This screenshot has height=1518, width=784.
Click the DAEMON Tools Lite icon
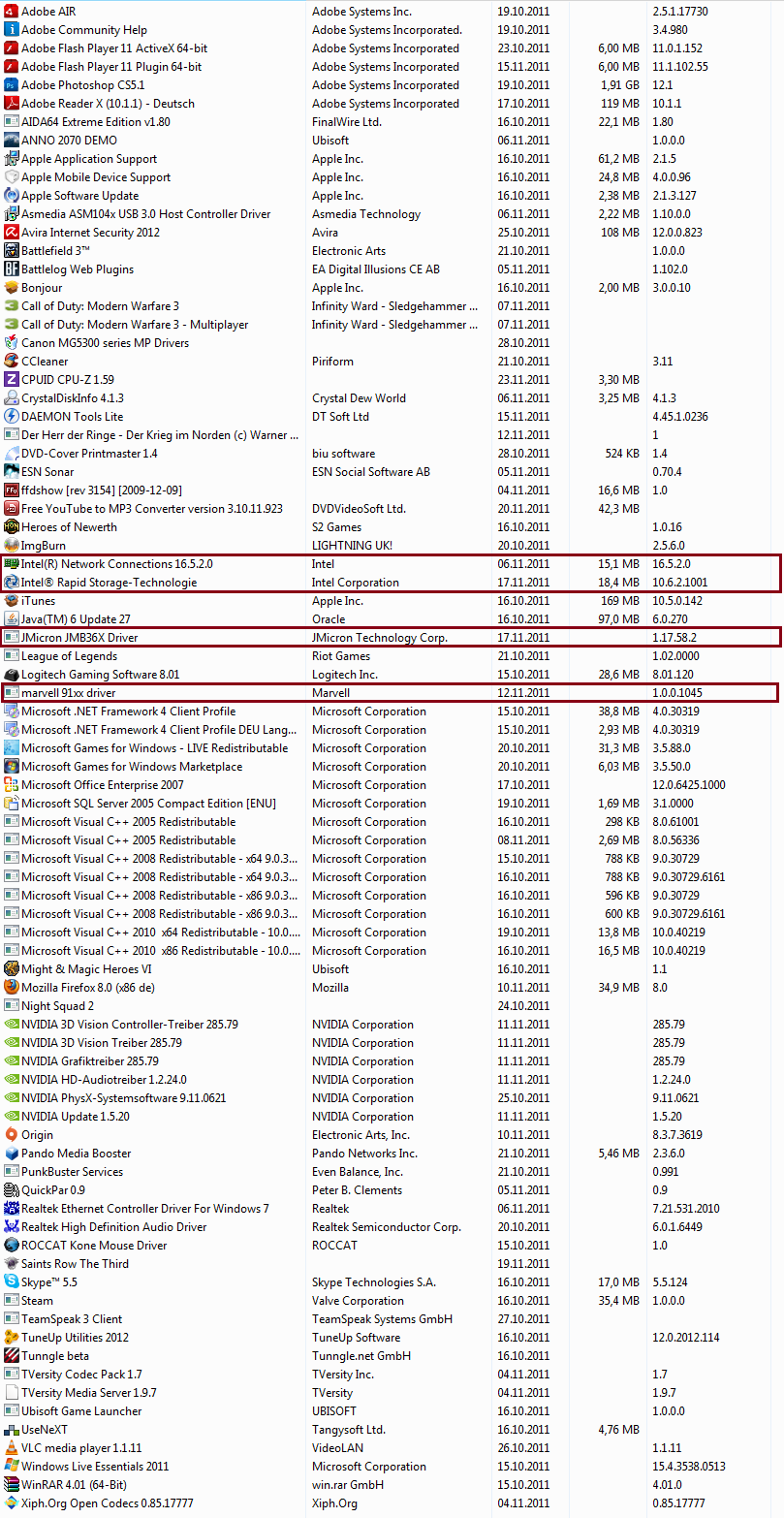coord(12,417)
